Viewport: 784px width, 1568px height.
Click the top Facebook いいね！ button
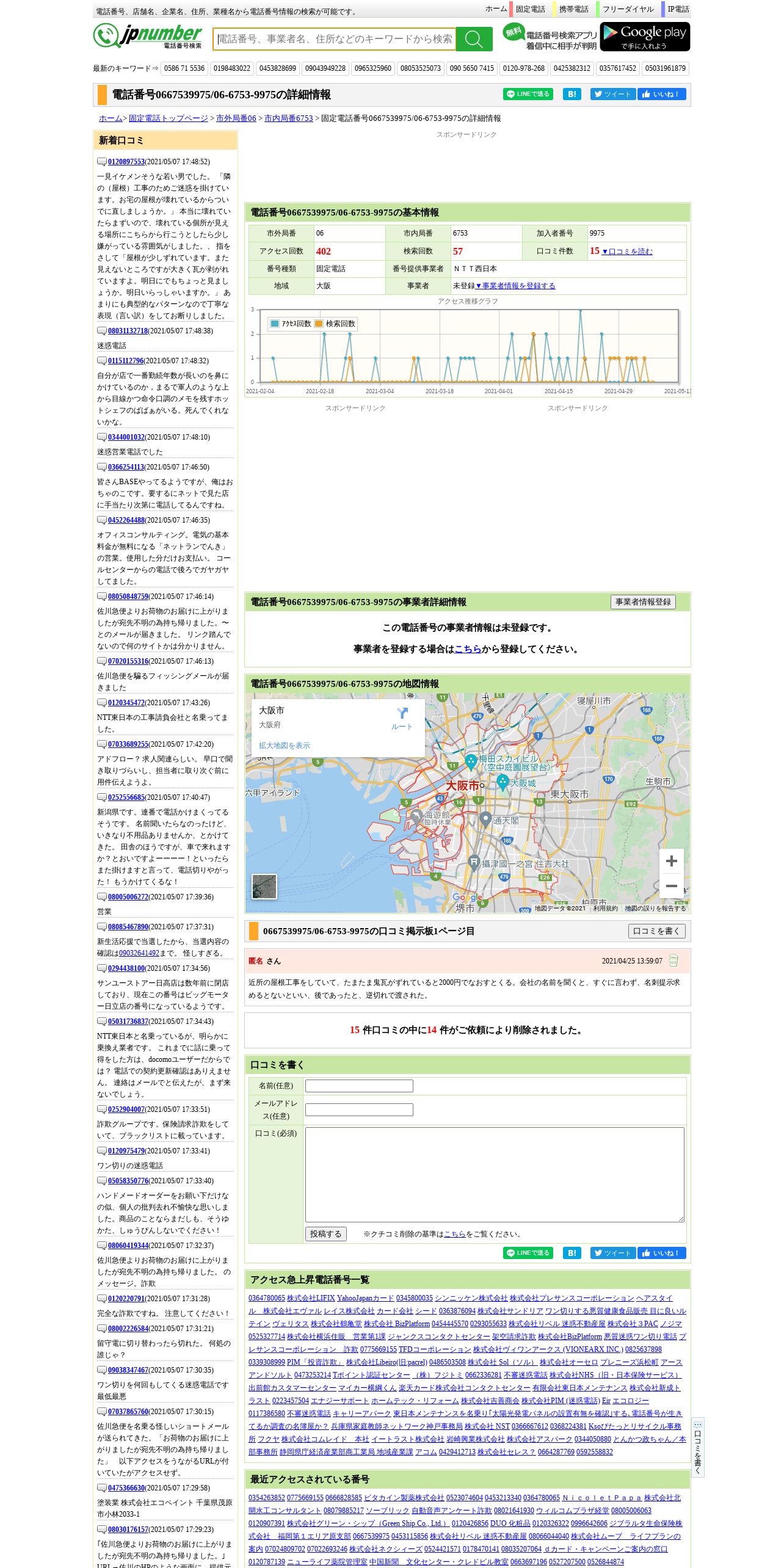point(662,94)
